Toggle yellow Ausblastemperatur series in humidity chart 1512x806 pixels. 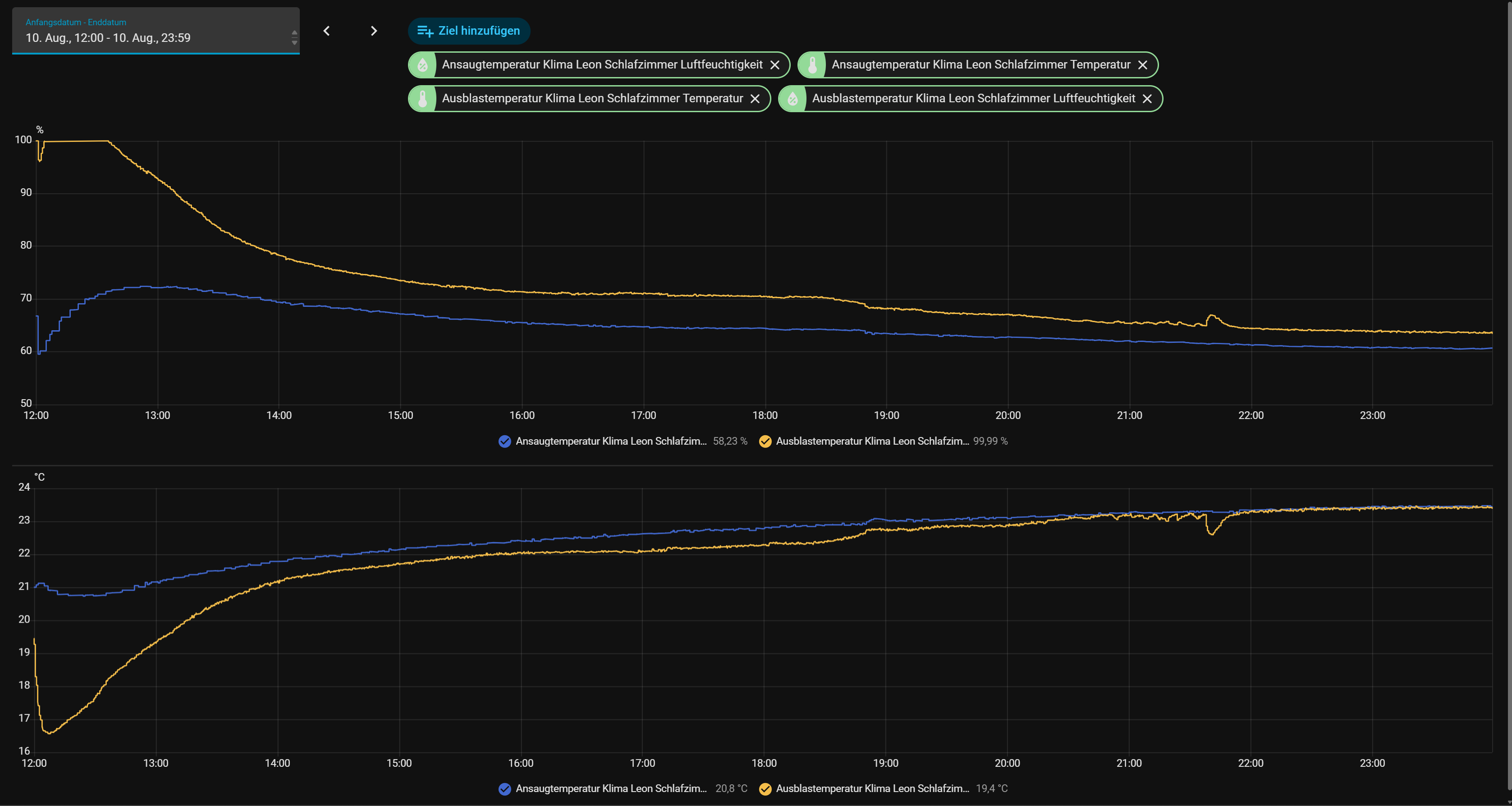[765, 441]
